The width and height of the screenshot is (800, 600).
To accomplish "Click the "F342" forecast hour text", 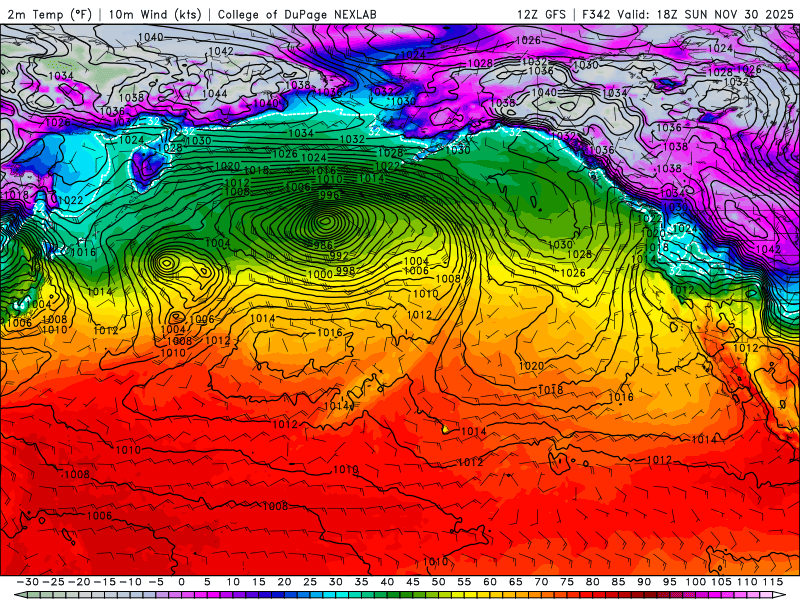I will coord(595,14).
